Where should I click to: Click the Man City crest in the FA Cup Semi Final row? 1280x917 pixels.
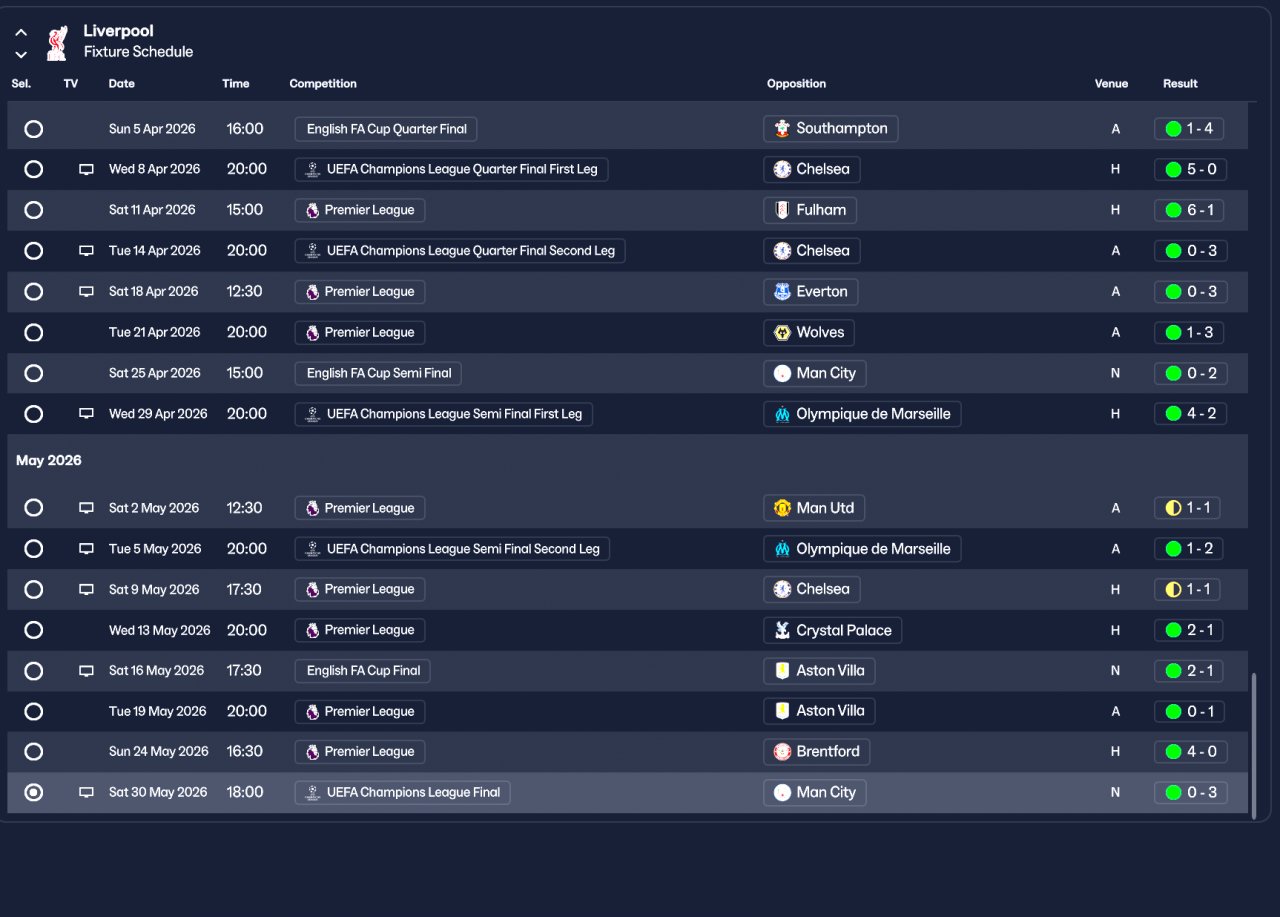[x=782, y=373]
